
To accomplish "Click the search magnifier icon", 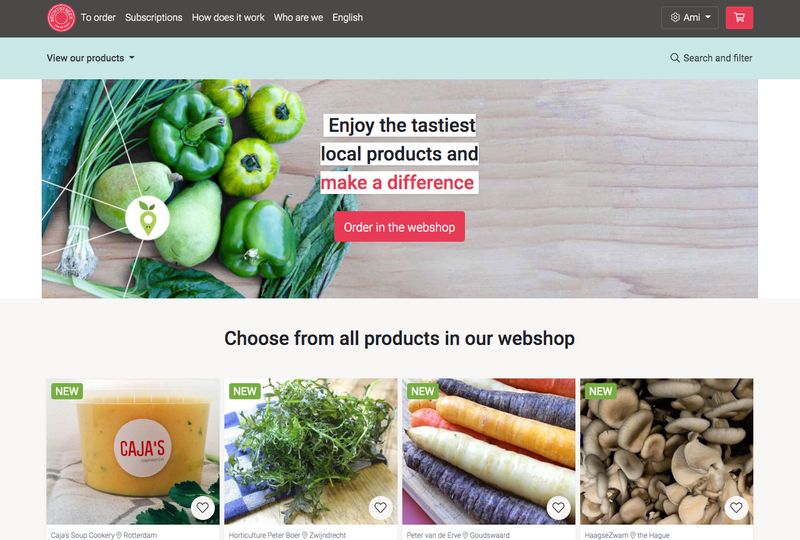I will (x=674, y=58).
